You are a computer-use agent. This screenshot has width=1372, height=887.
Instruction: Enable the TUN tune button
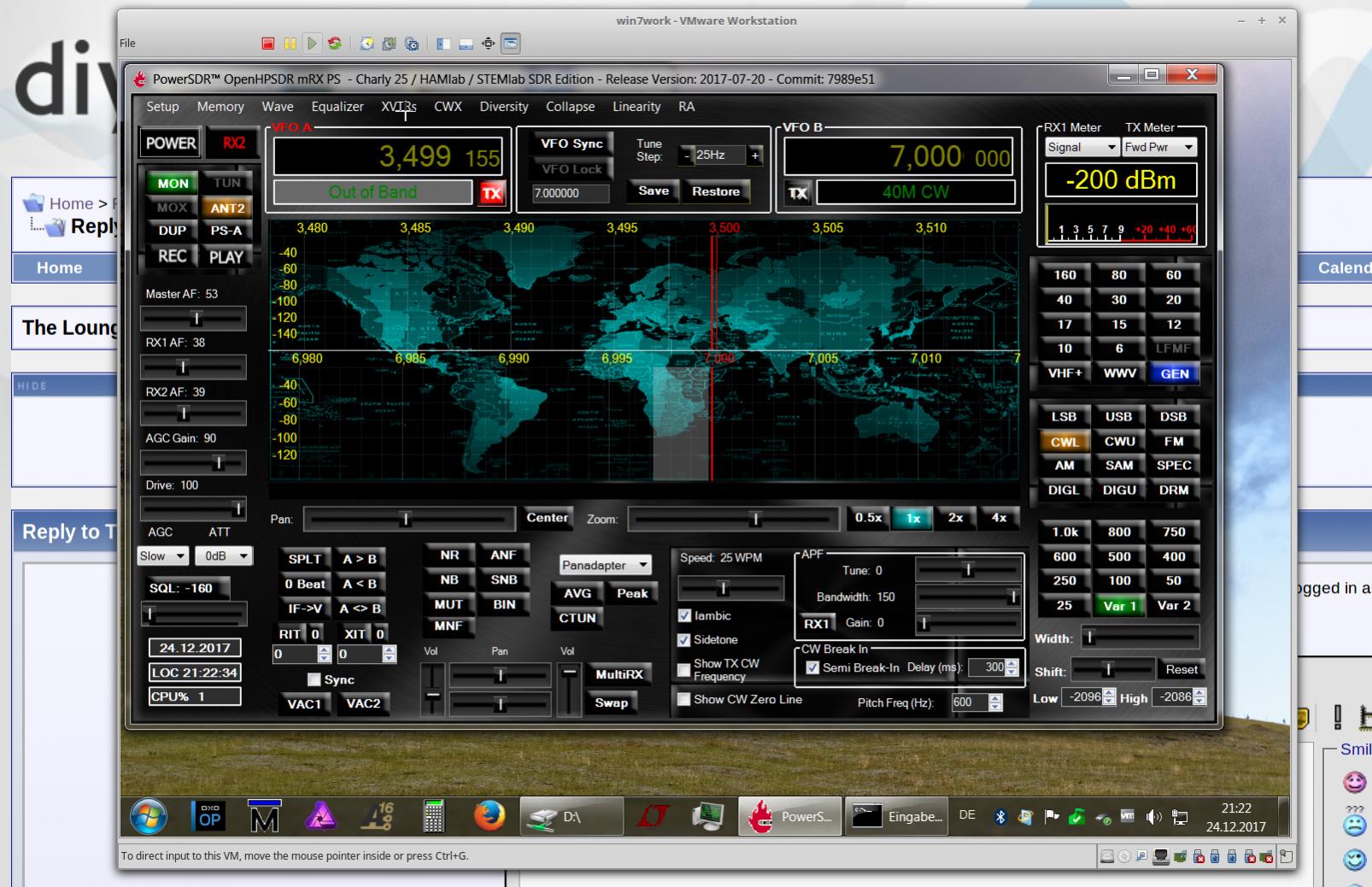pyautogui.click(x=227, y=183)
